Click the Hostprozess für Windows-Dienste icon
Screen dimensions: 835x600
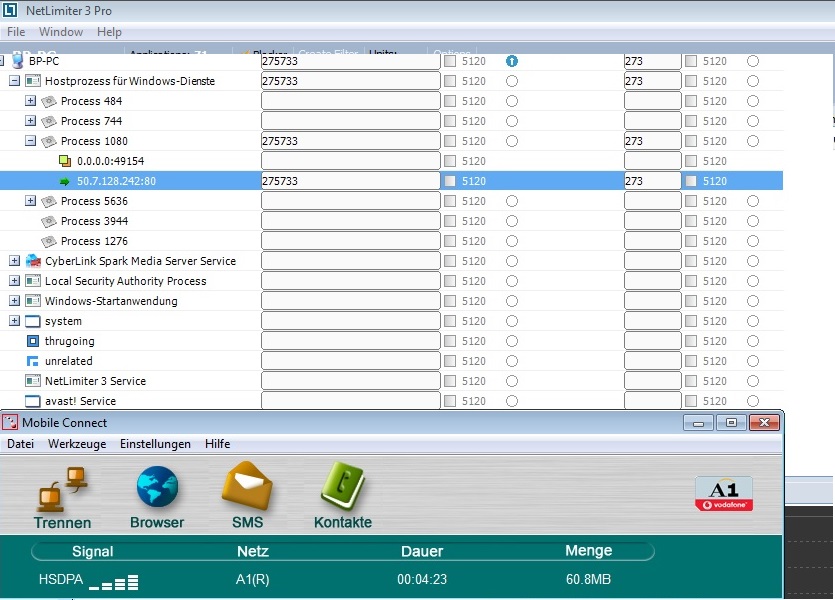point(33,81)
